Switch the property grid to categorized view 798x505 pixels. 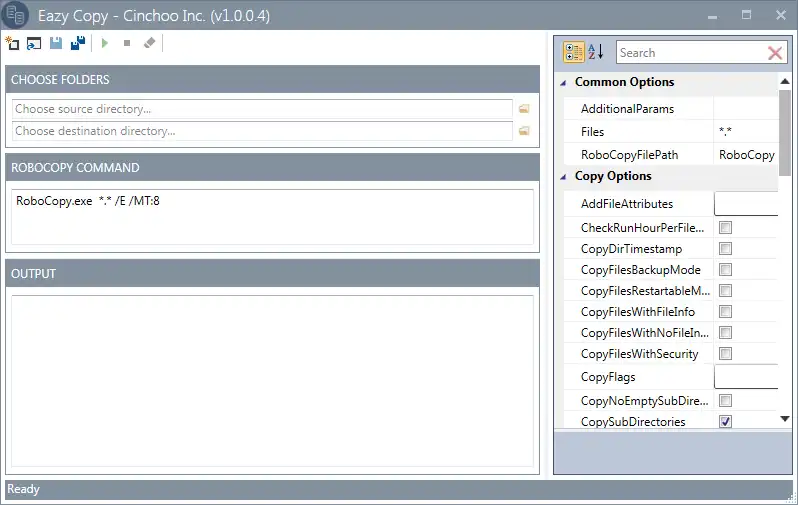point(574,52)
